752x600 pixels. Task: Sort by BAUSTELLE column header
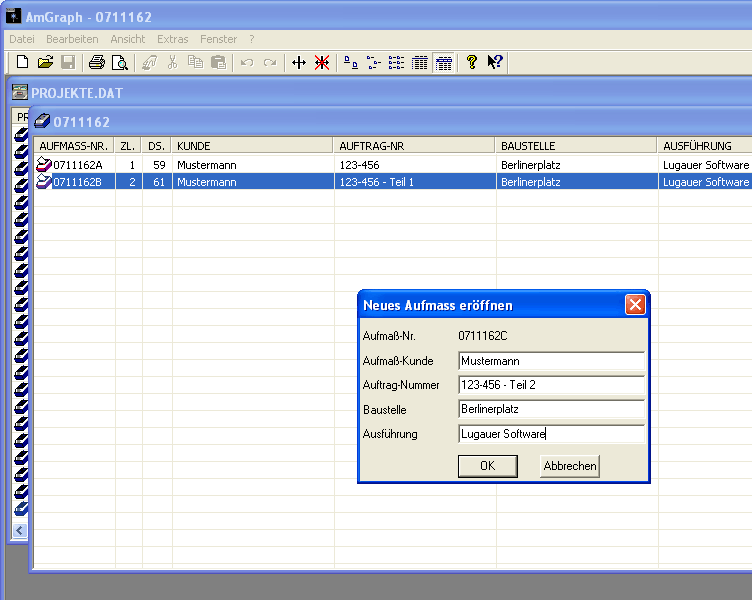[576, 145]
